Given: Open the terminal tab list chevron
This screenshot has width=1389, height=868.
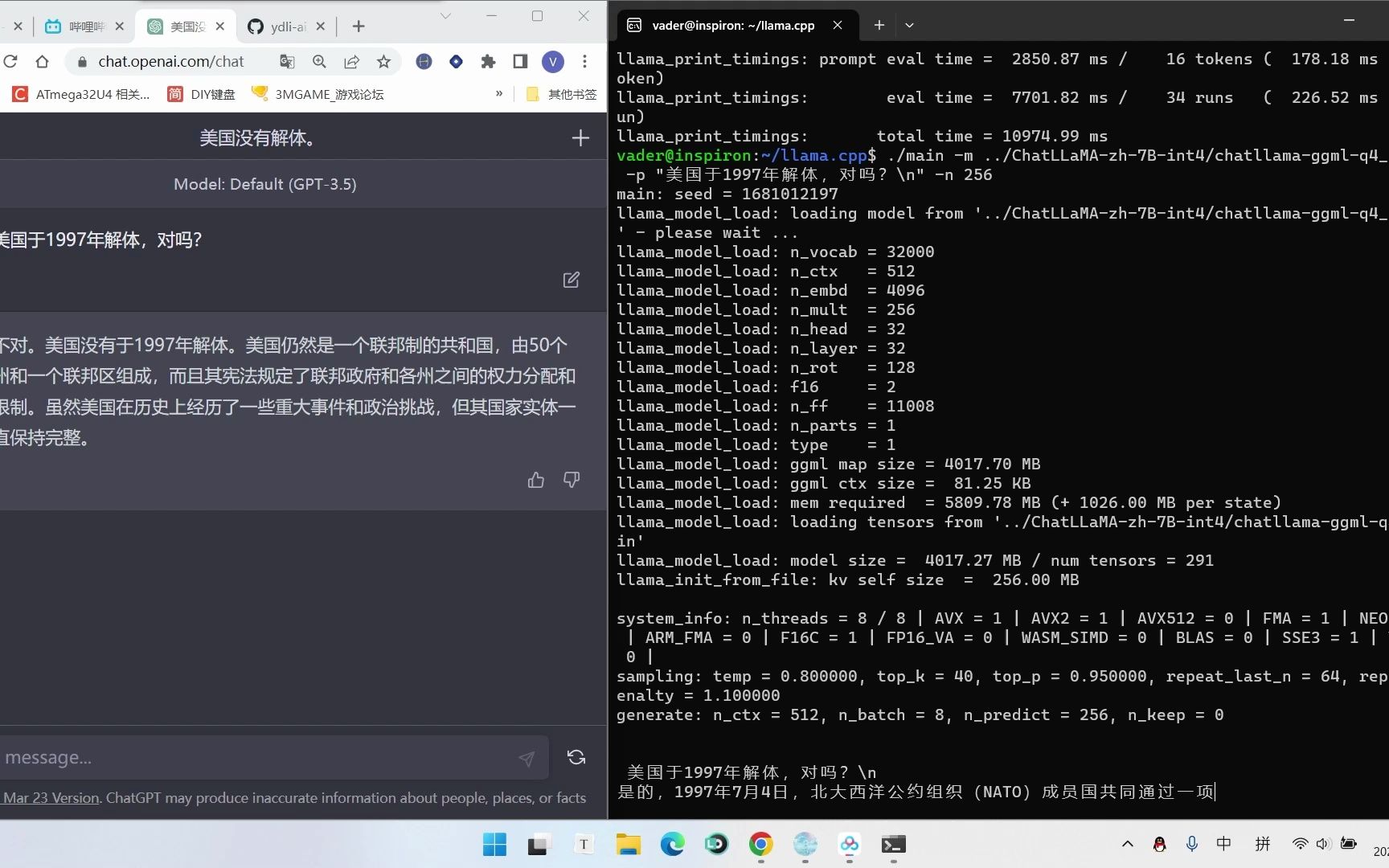Looking at the screenshot, I should (909, 25).
